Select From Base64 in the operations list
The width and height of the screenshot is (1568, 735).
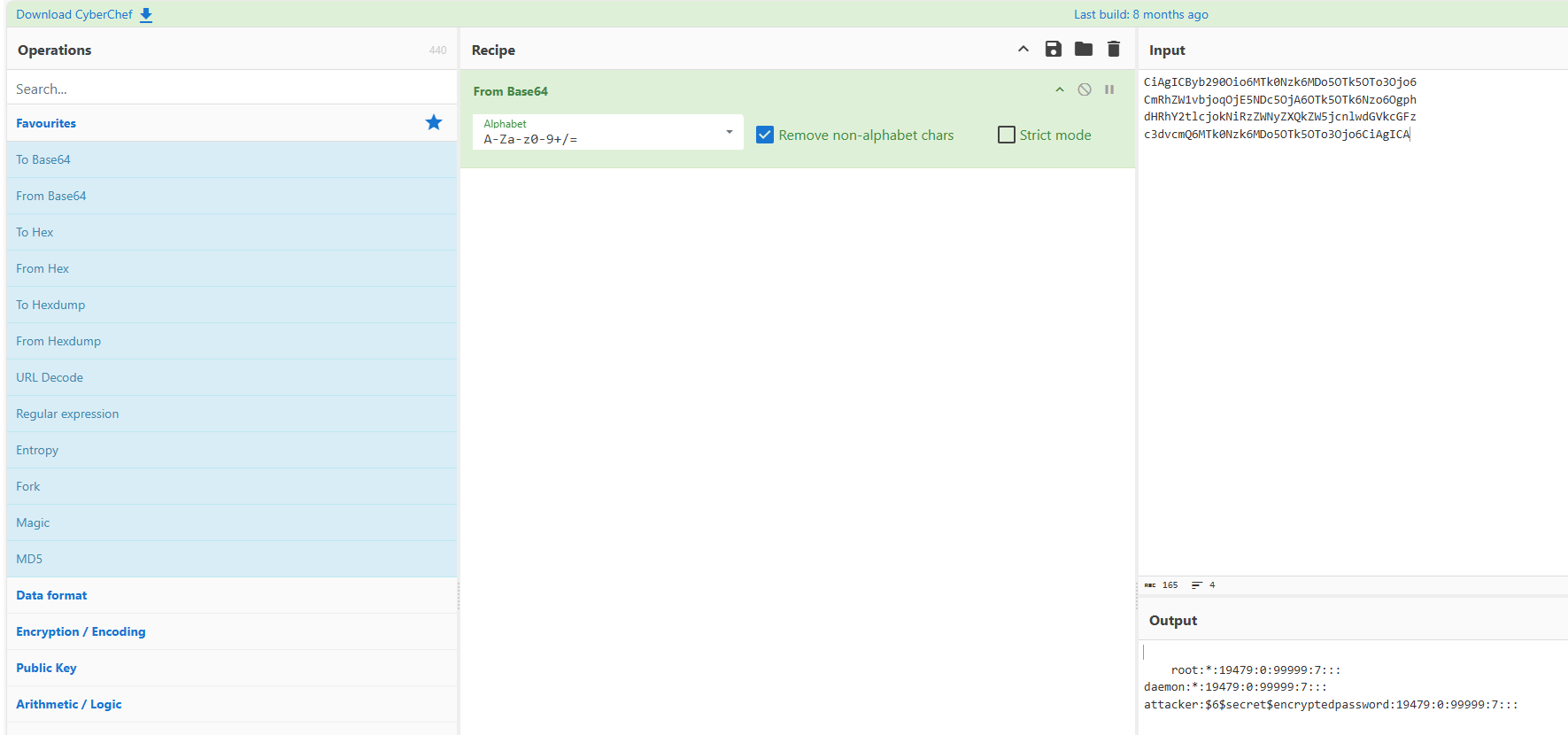click(x=232, y=196)
